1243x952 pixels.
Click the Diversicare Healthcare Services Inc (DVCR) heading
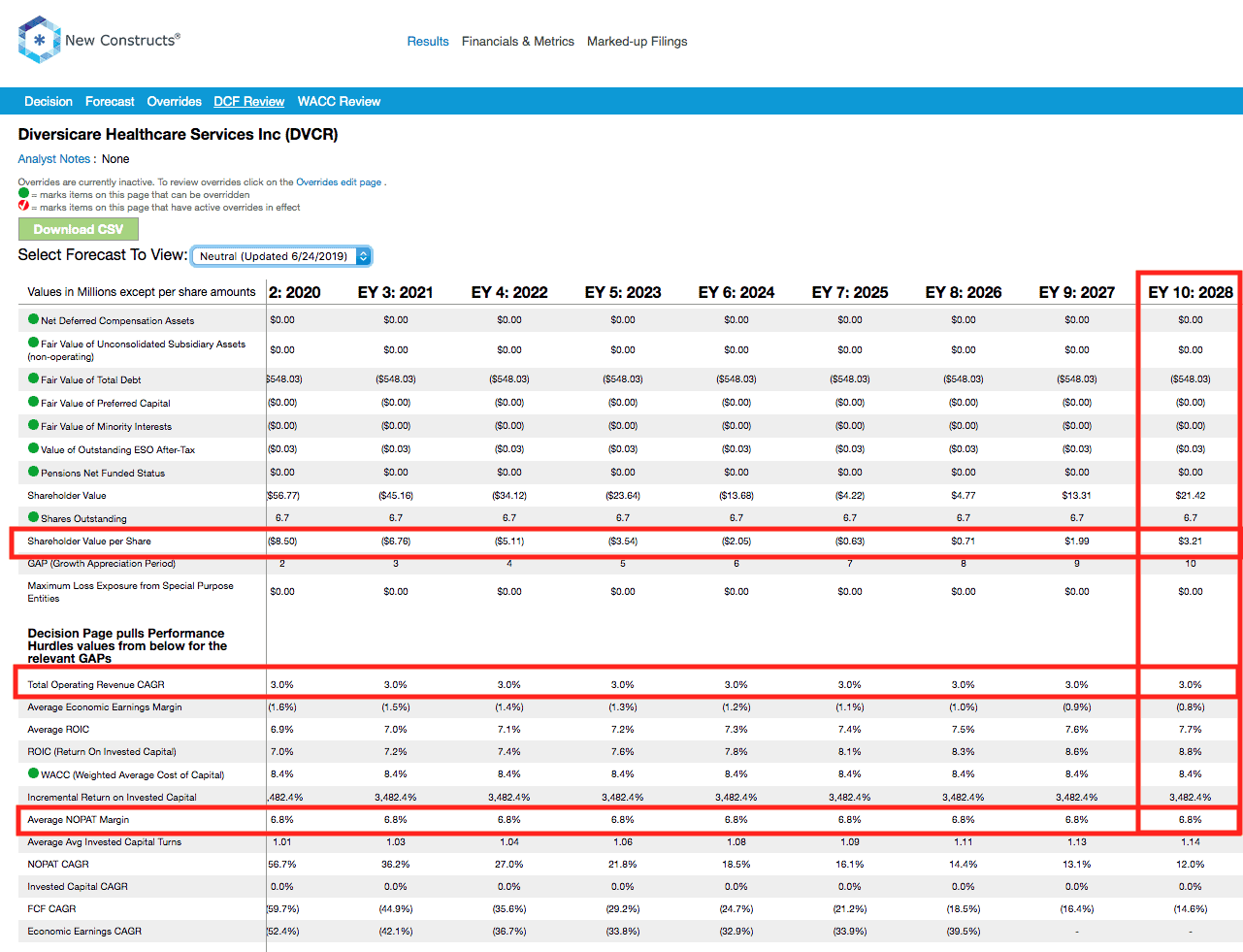(x=178, y=134)
